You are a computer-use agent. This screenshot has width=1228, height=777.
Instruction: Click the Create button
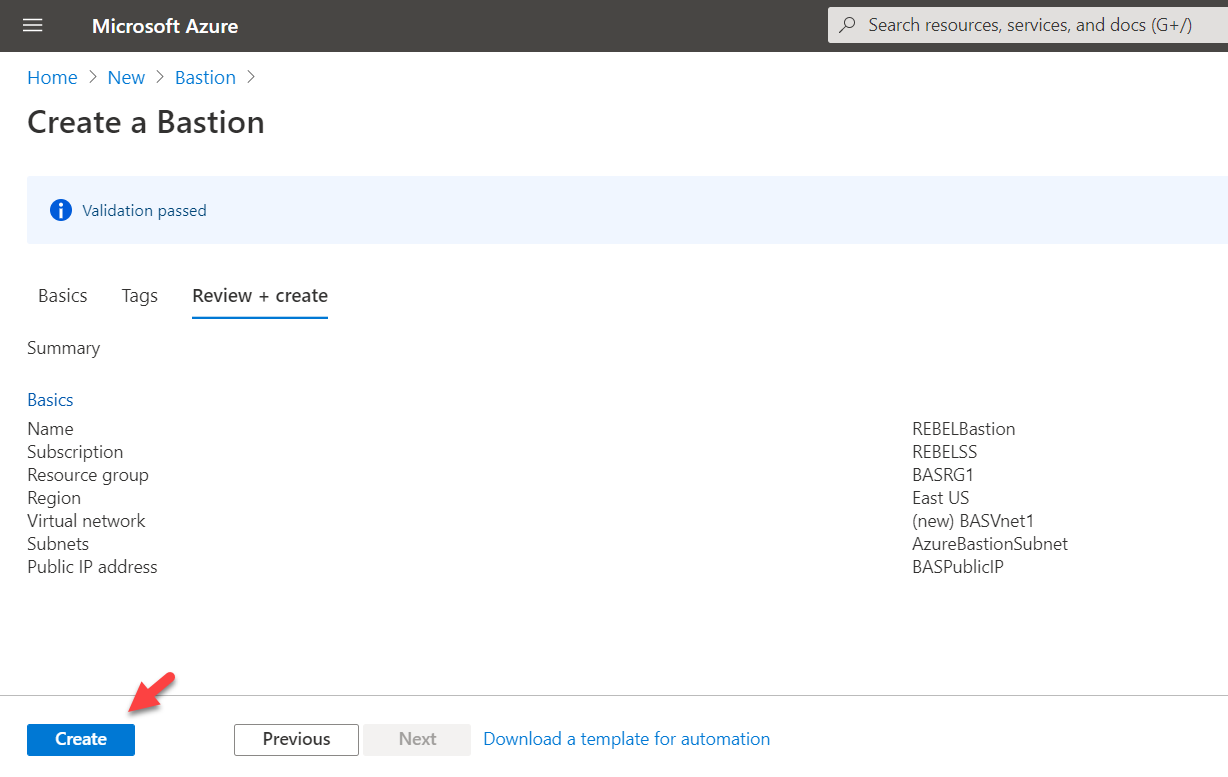(81, 739)
